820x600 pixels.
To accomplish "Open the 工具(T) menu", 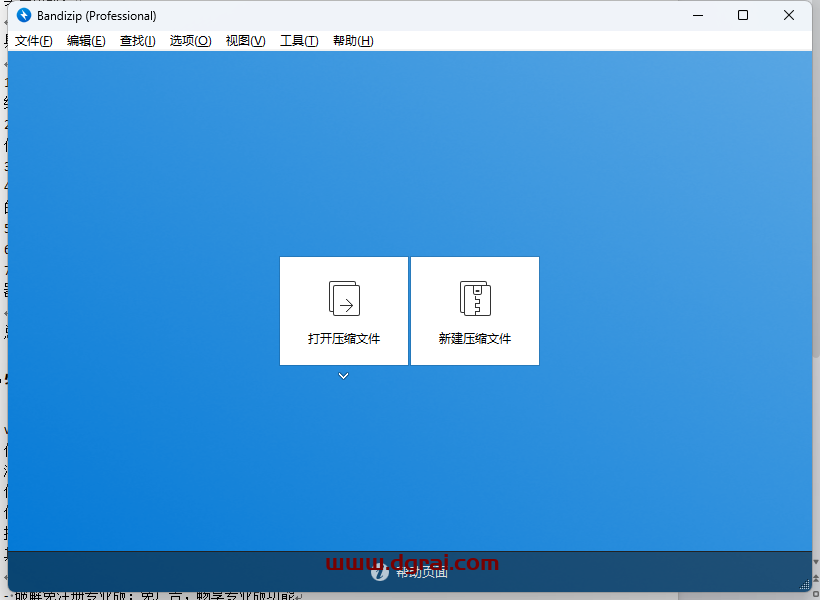I will [x=299, y=41].
